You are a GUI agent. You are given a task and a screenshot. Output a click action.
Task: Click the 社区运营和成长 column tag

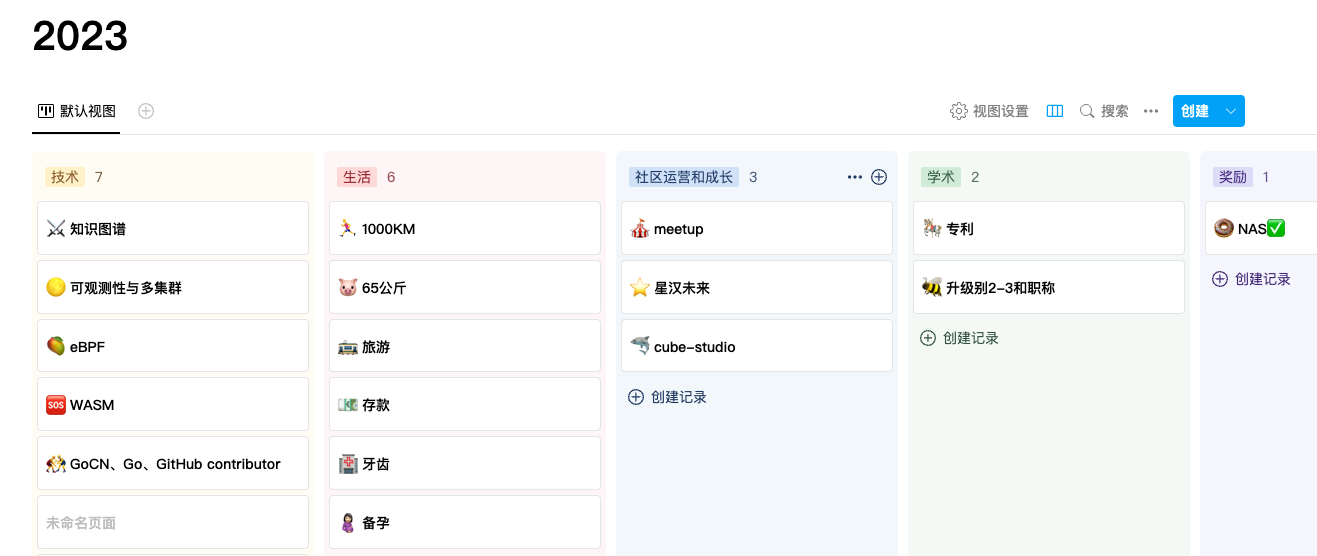pos(684,177)
